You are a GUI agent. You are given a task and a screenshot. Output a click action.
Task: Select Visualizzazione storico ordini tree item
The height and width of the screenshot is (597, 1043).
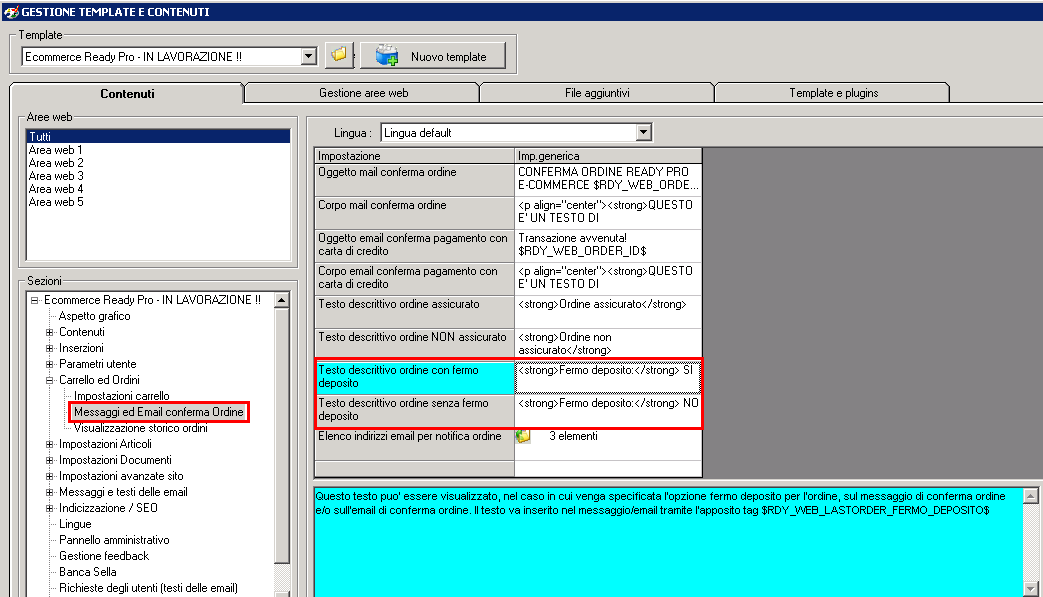tap(140, 428)
